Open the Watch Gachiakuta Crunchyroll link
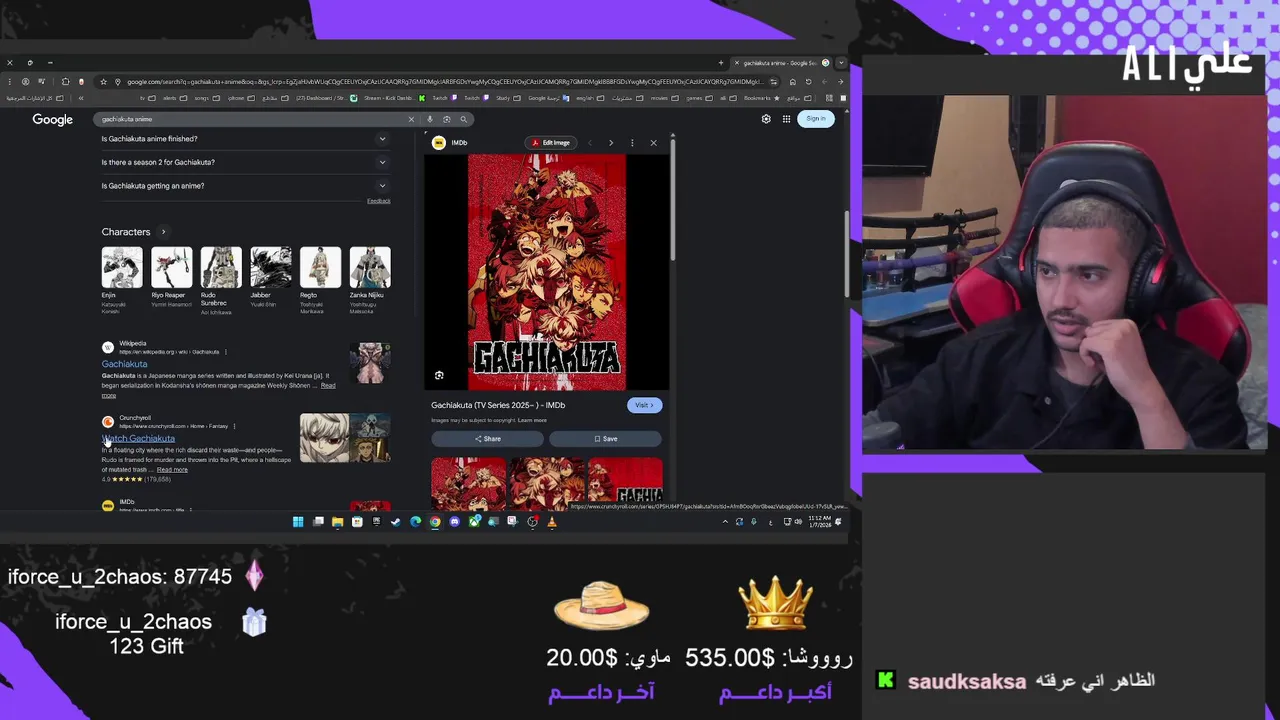Image resolution: width=1280 pixels, height=720 pixels. 139,438
